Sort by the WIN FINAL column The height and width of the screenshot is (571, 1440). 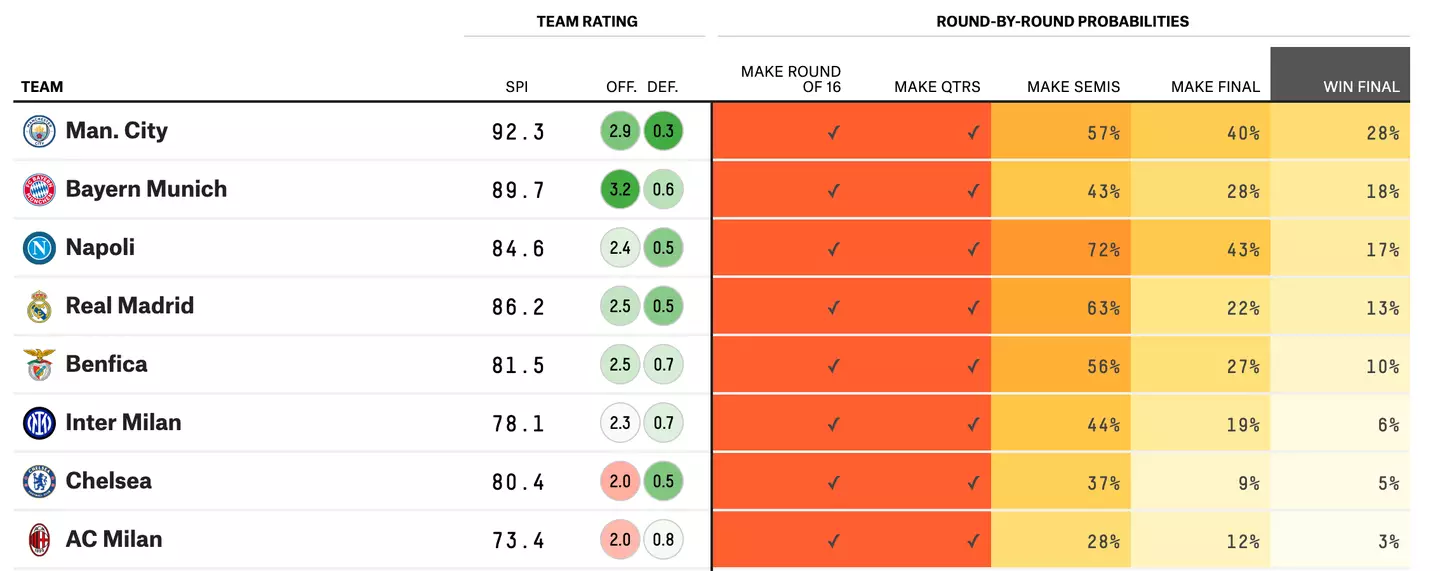(x=1360, y=87)
